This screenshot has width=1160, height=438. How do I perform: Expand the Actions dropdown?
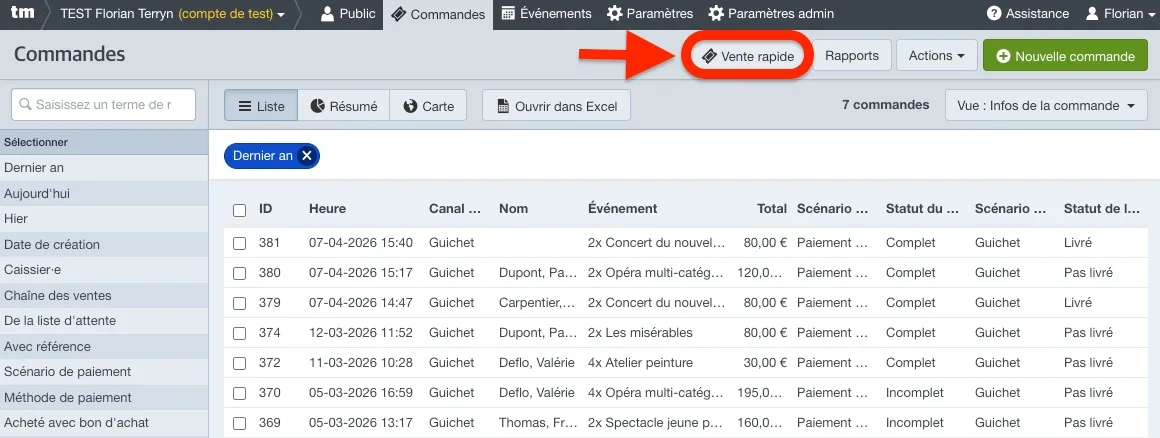click(x=937, y=55)
